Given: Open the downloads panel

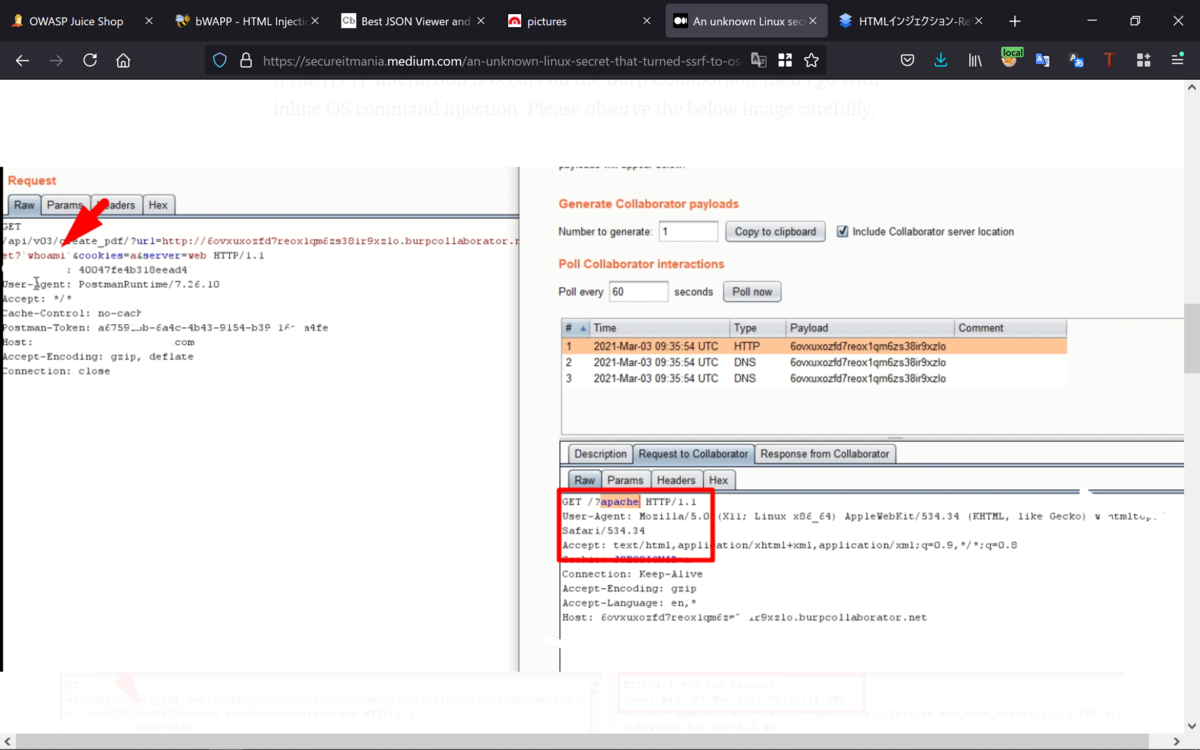Looking at the screenshot, I should point(941,60).
